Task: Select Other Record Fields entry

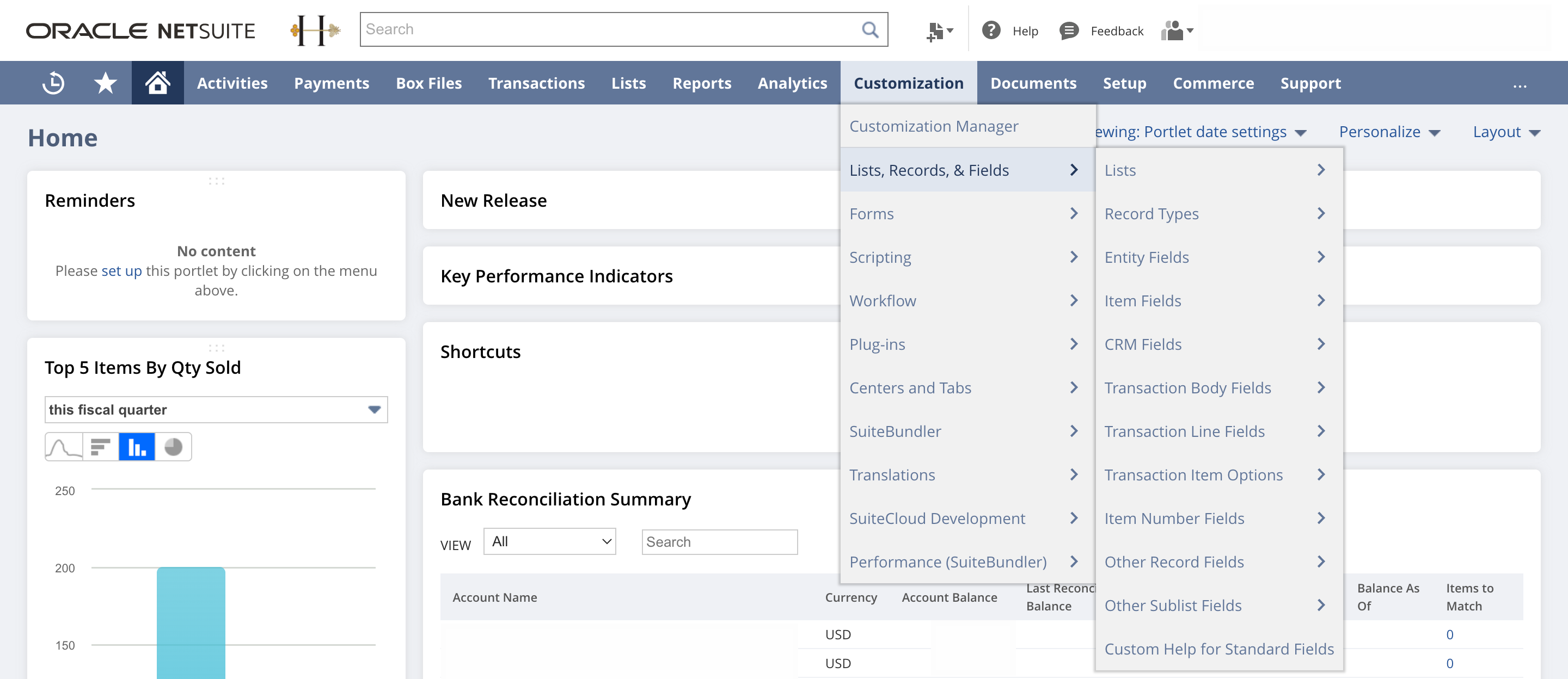Action: pyautogui.click(x=1219, y=561)
